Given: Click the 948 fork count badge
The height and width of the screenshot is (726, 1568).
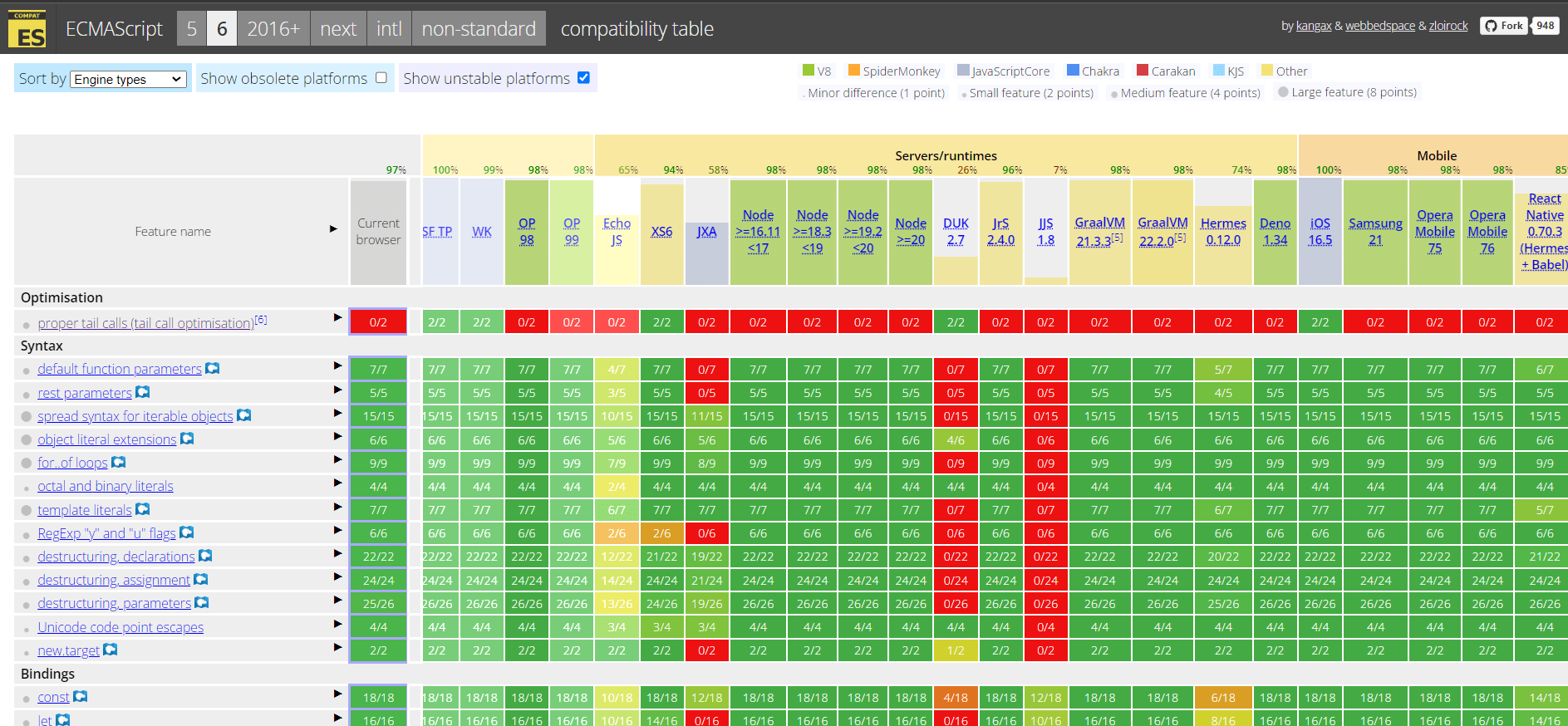Looking at the screenshot, I should (1545, 26).
